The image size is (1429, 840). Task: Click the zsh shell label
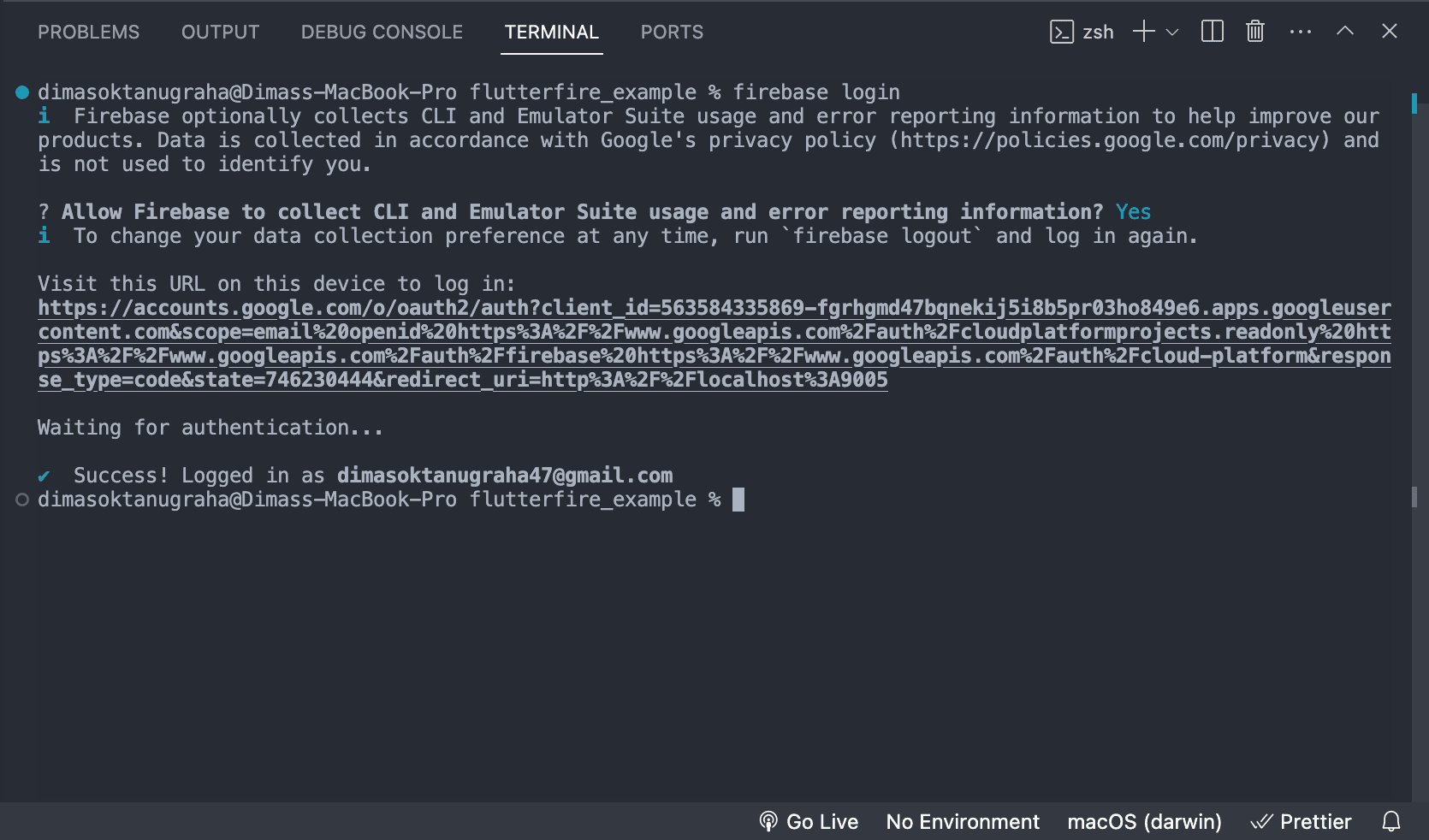pos(1098,33)
